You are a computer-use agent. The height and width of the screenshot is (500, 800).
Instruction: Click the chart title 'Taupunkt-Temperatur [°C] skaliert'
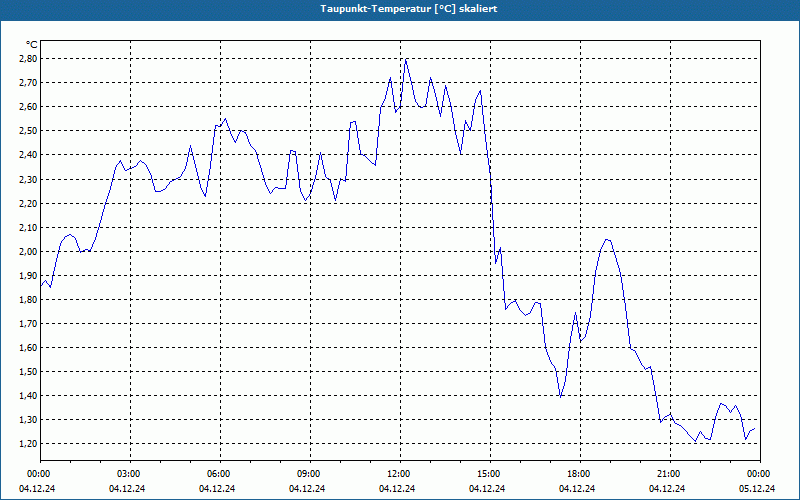409,9
